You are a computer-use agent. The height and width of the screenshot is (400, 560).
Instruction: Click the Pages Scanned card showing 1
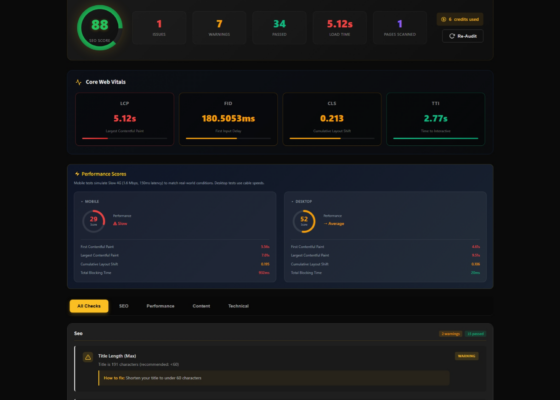pos(400,28)
